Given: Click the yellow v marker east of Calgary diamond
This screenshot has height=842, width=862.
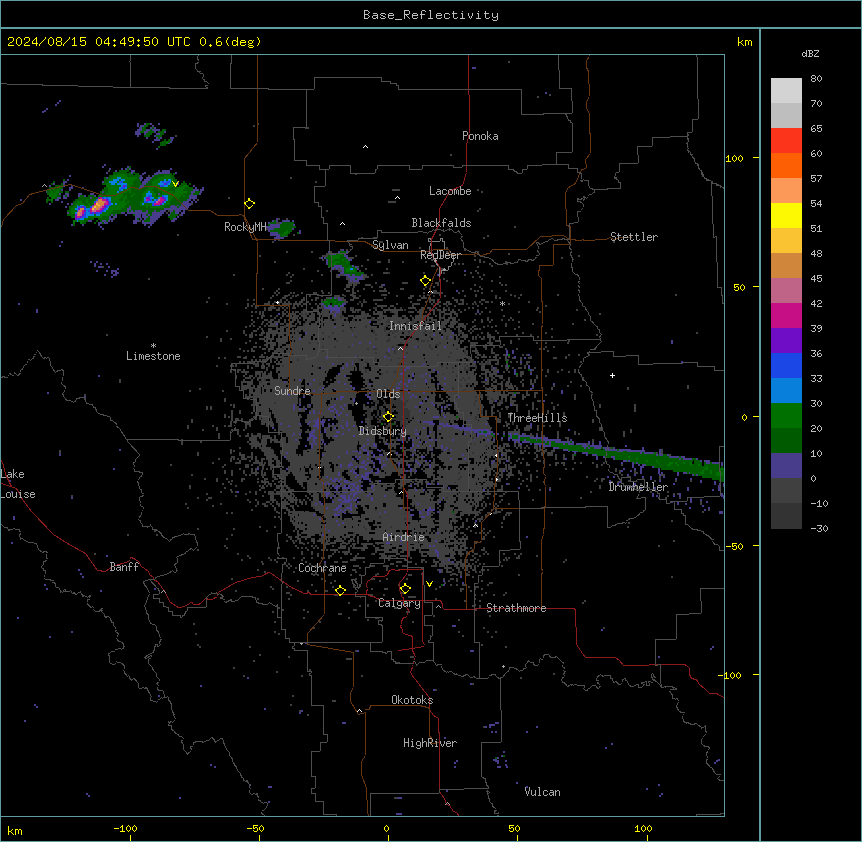Looking at the screenshot, I should [x=429, y=584].
